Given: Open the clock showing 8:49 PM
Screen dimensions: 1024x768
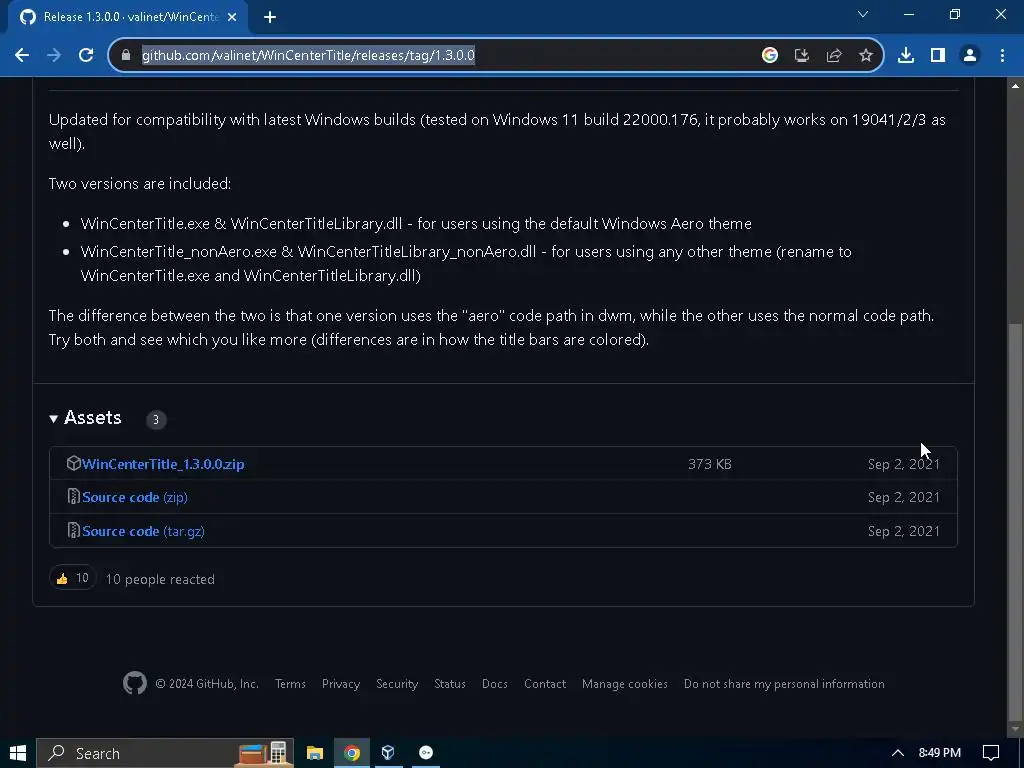Looking at the screenshot, I should pyautogui.click(x=940, y=753).
